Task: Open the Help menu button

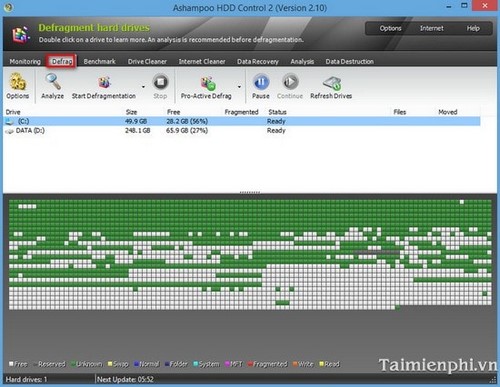Action: tap(473, 28)
